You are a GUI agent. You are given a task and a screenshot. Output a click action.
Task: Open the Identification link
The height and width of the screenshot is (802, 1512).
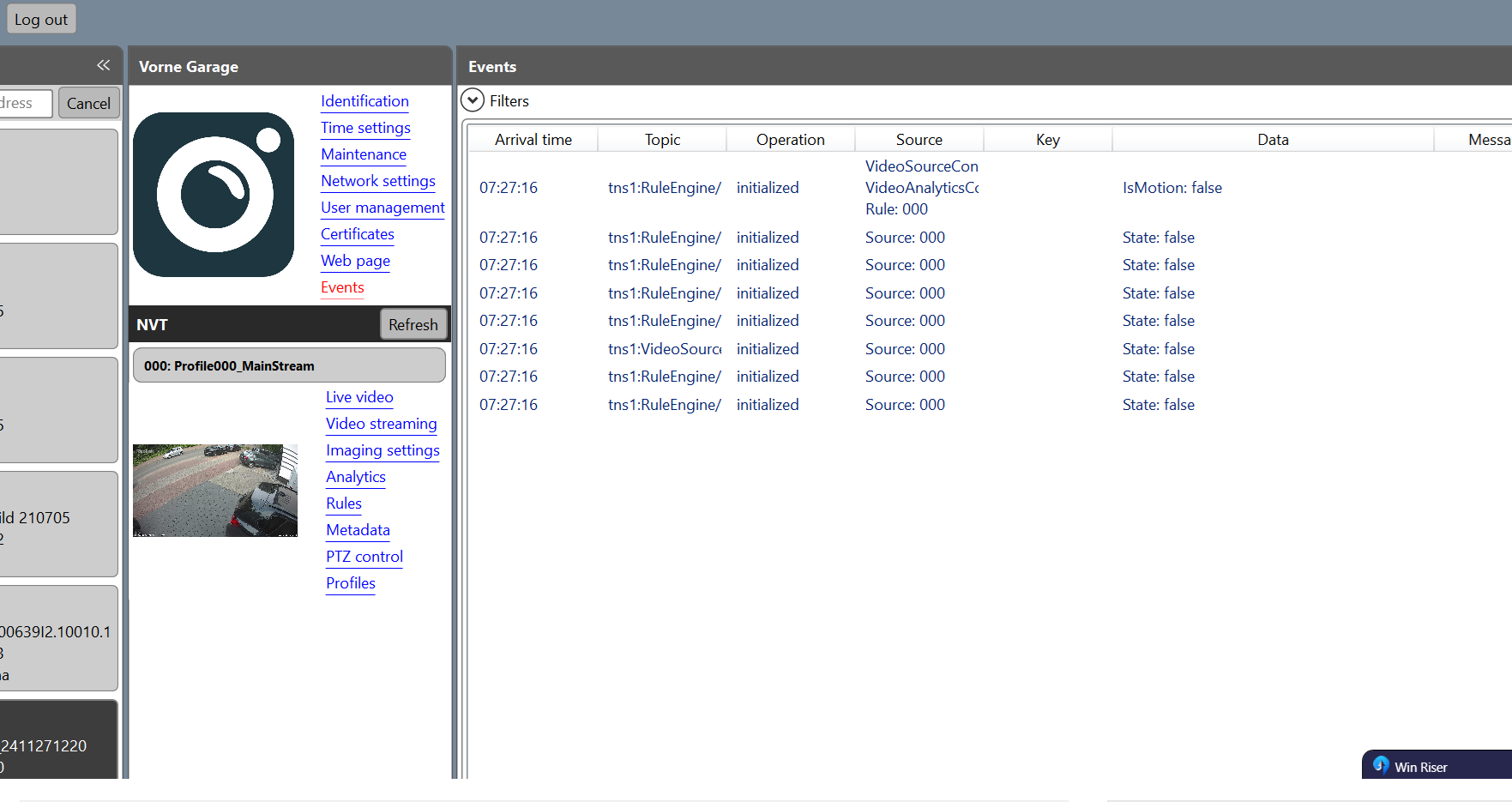point(364,101)
